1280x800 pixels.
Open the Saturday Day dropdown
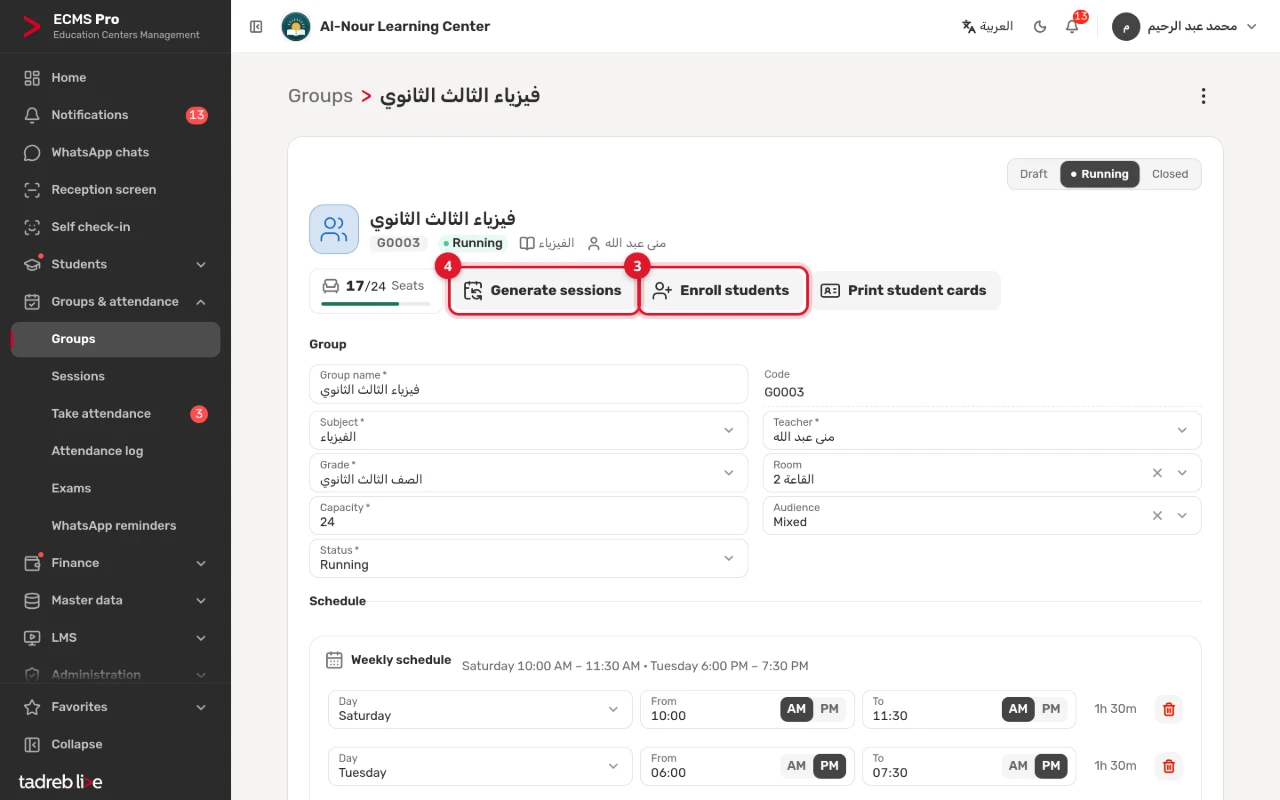[480, 709]
